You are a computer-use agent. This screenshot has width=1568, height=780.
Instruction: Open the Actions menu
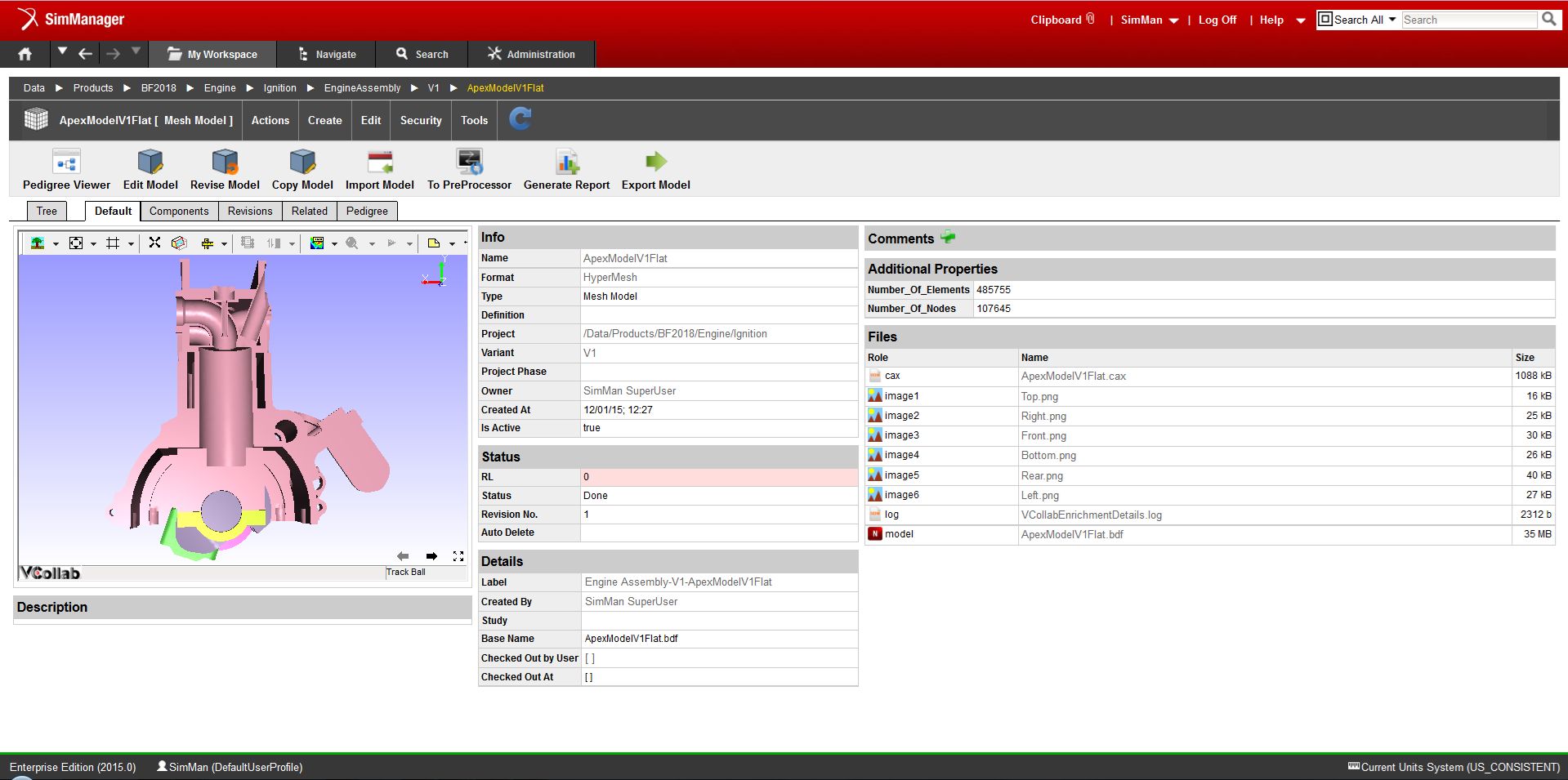point(270,120)
